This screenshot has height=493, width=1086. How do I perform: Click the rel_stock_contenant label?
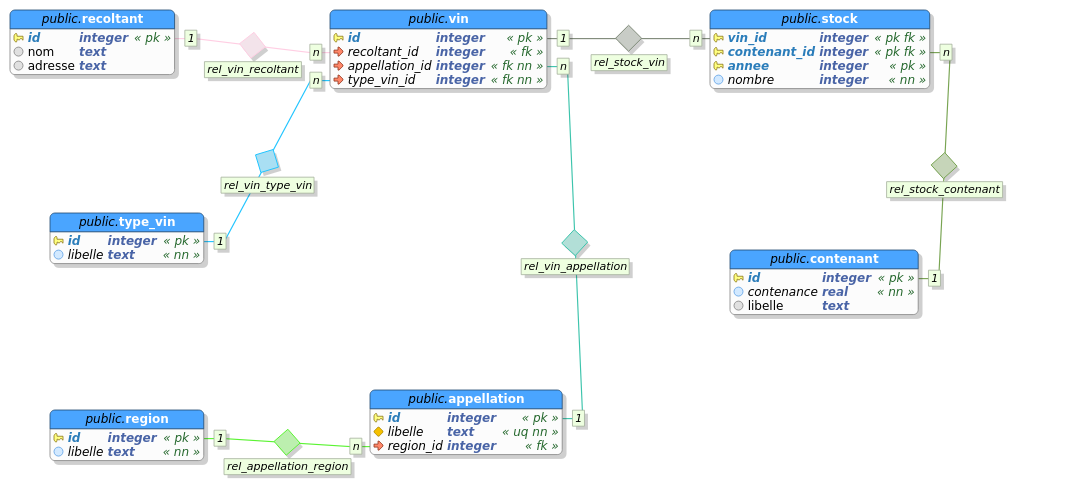click(x=944, y=190)
